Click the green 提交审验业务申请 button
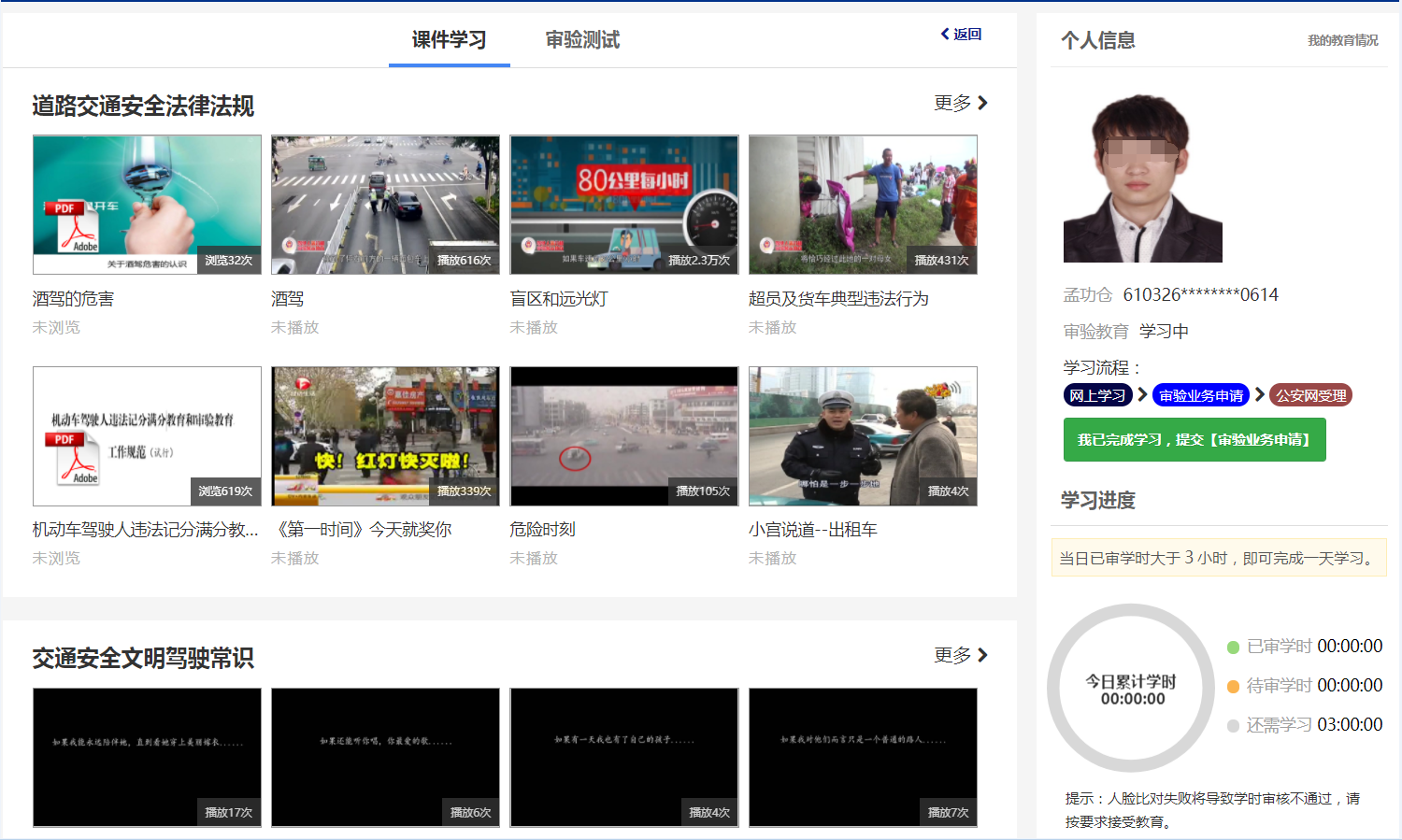Screen dimensions: 1402x840 [1194, 440]
